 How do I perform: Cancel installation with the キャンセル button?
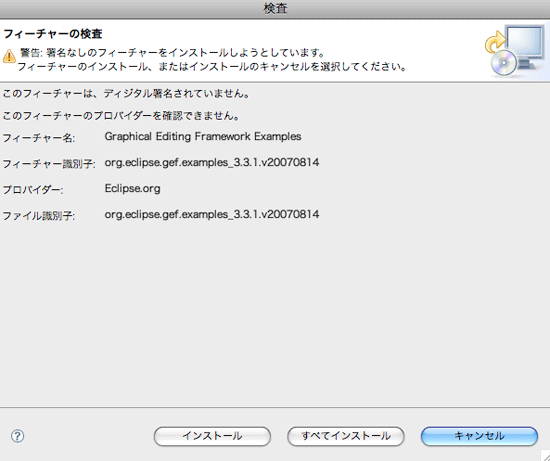pos(479,436)
